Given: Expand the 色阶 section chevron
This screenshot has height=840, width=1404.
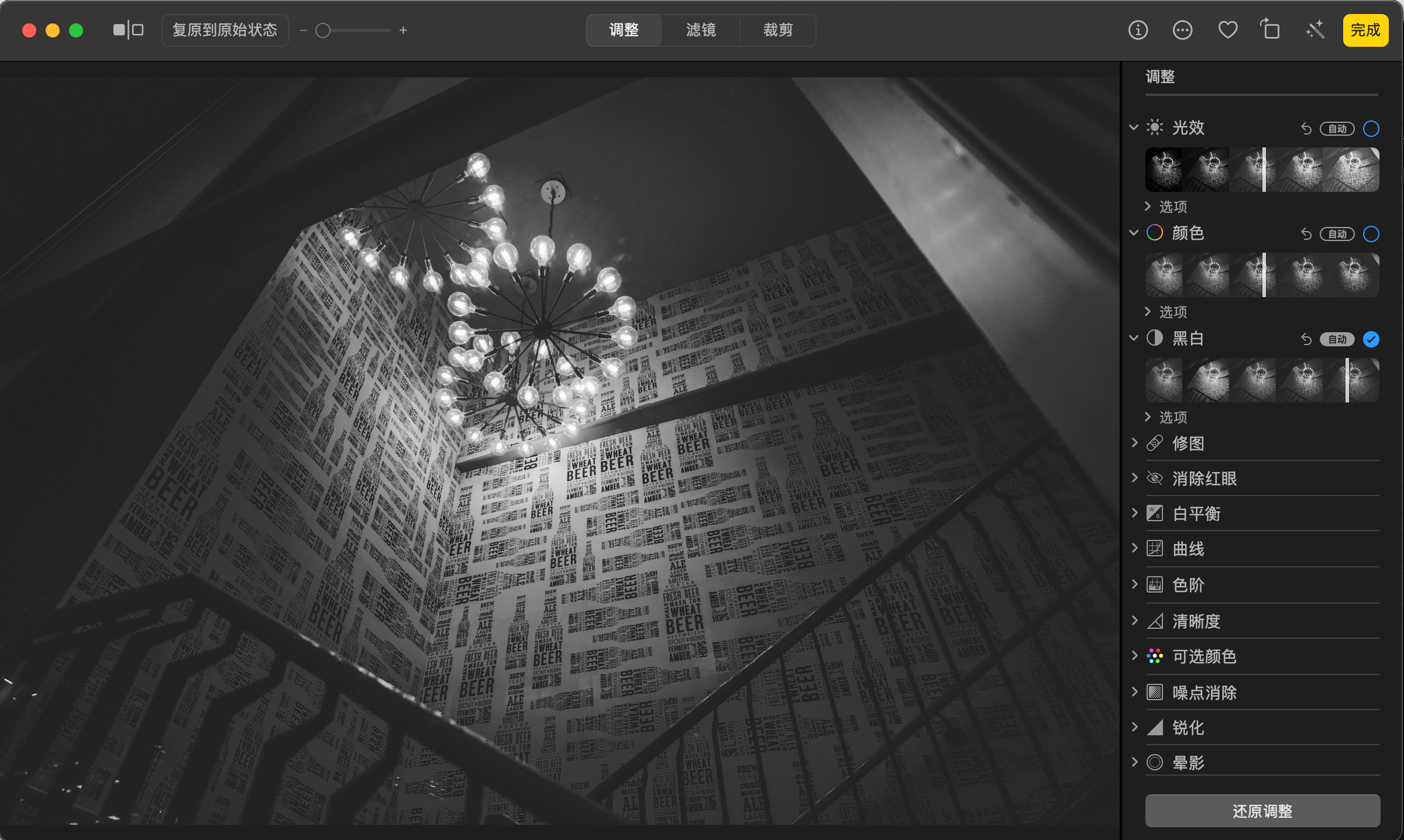Looking at the screenshot, I should coord(1134,584).
